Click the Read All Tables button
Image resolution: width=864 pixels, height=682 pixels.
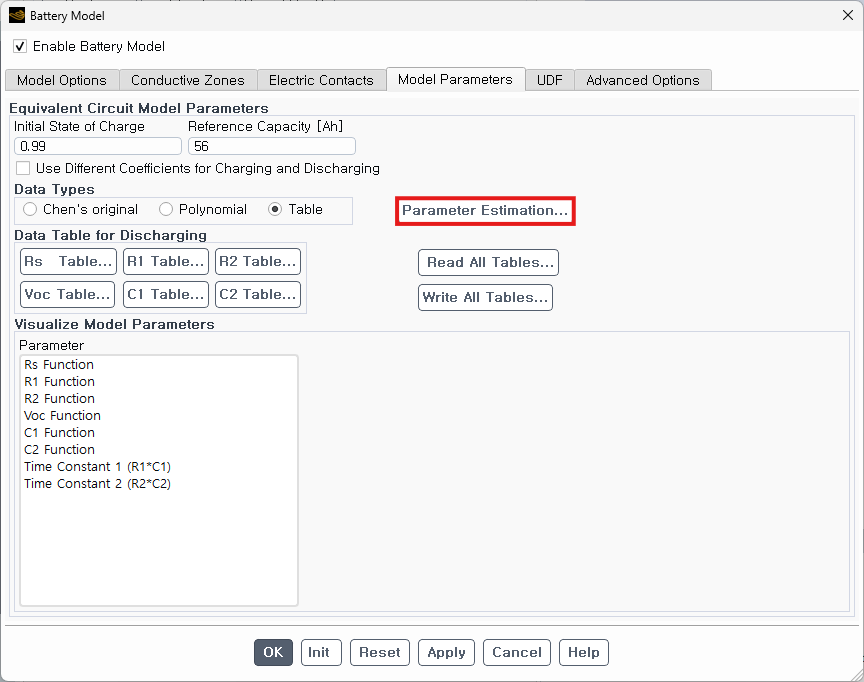tap(488, 263)
